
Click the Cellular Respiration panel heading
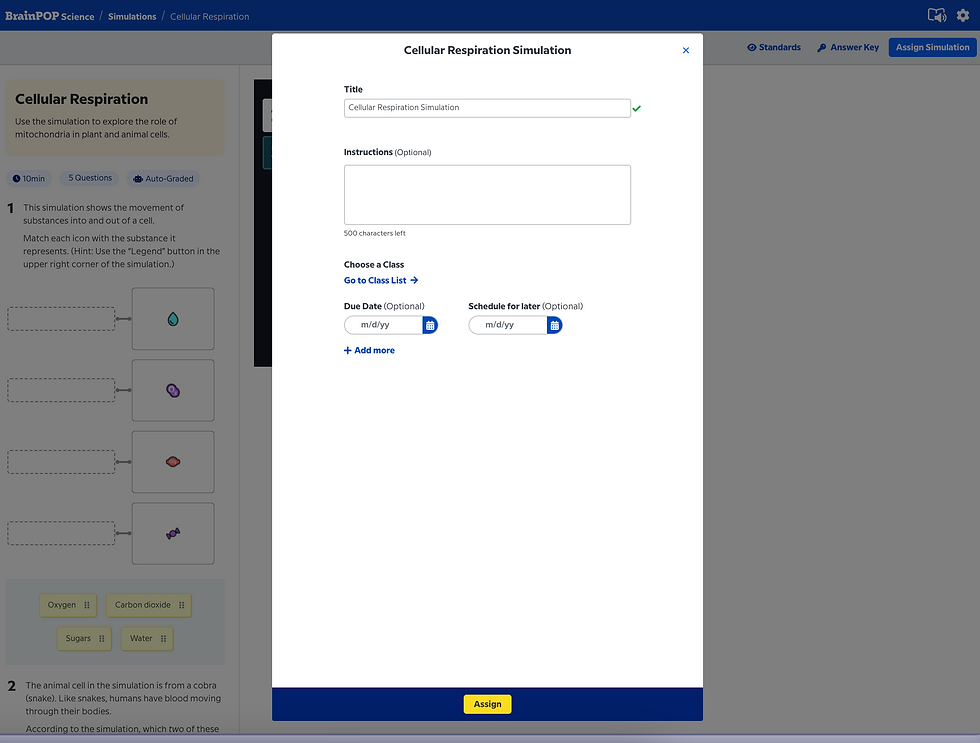point(81,99)
